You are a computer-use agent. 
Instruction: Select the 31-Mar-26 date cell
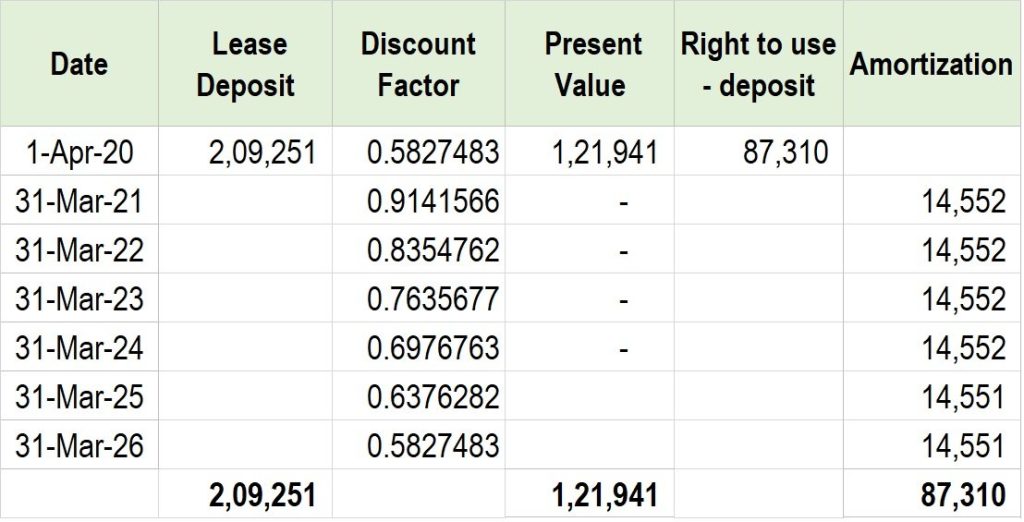pos(79,446)
